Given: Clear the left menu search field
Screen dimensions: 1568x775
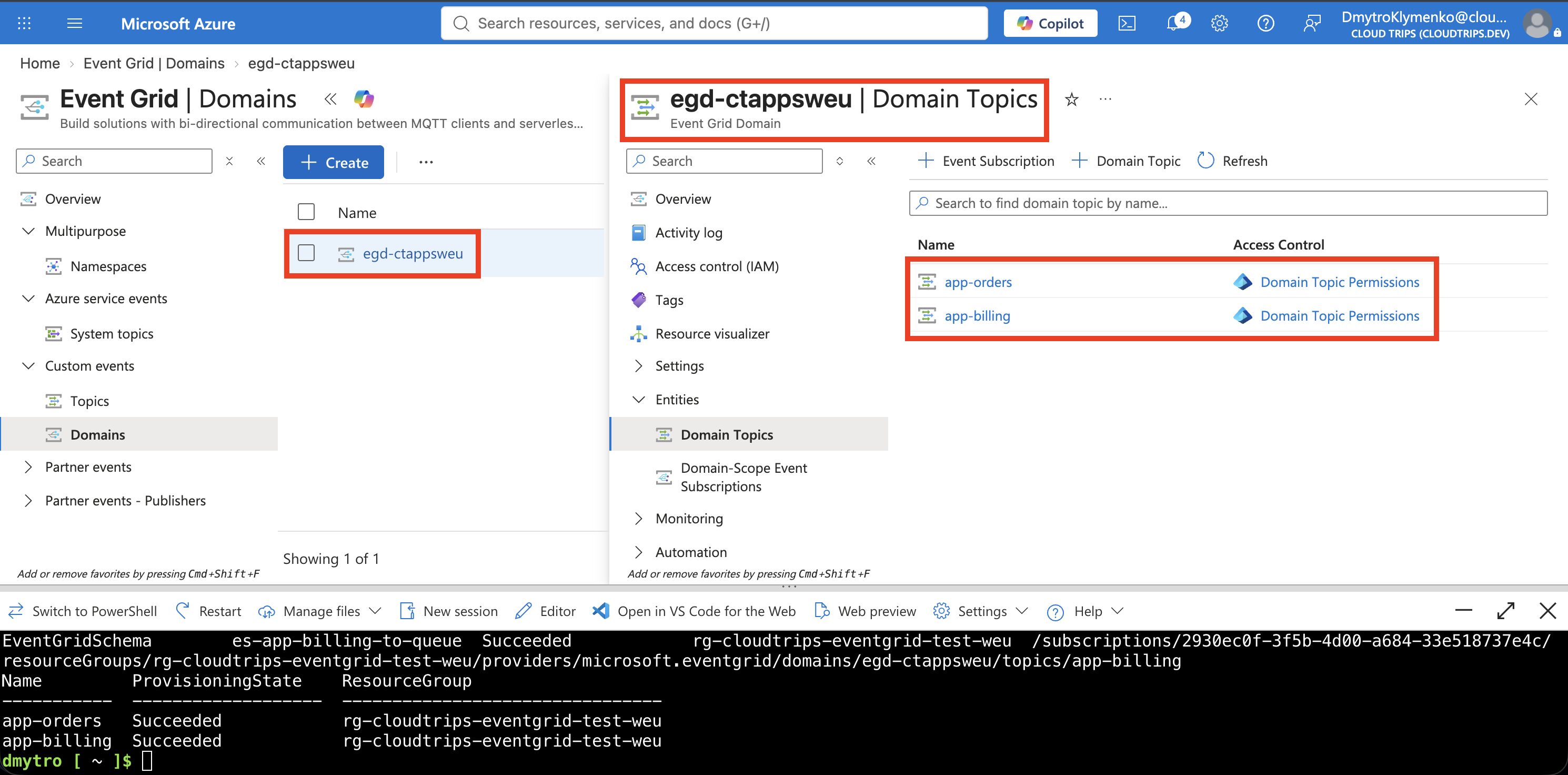Looking at the screenshot, I should 229,161.
